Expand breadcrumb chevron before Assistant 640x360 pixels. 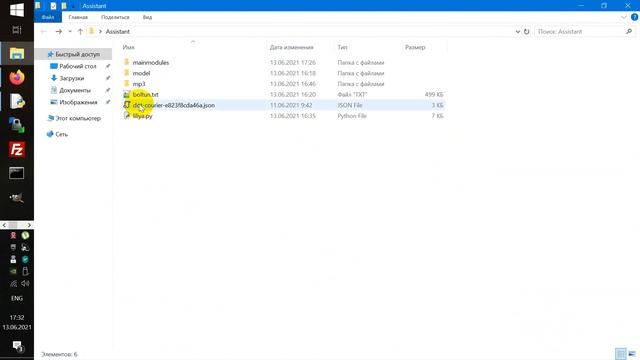pyautogui.click(x=100, y=31)
